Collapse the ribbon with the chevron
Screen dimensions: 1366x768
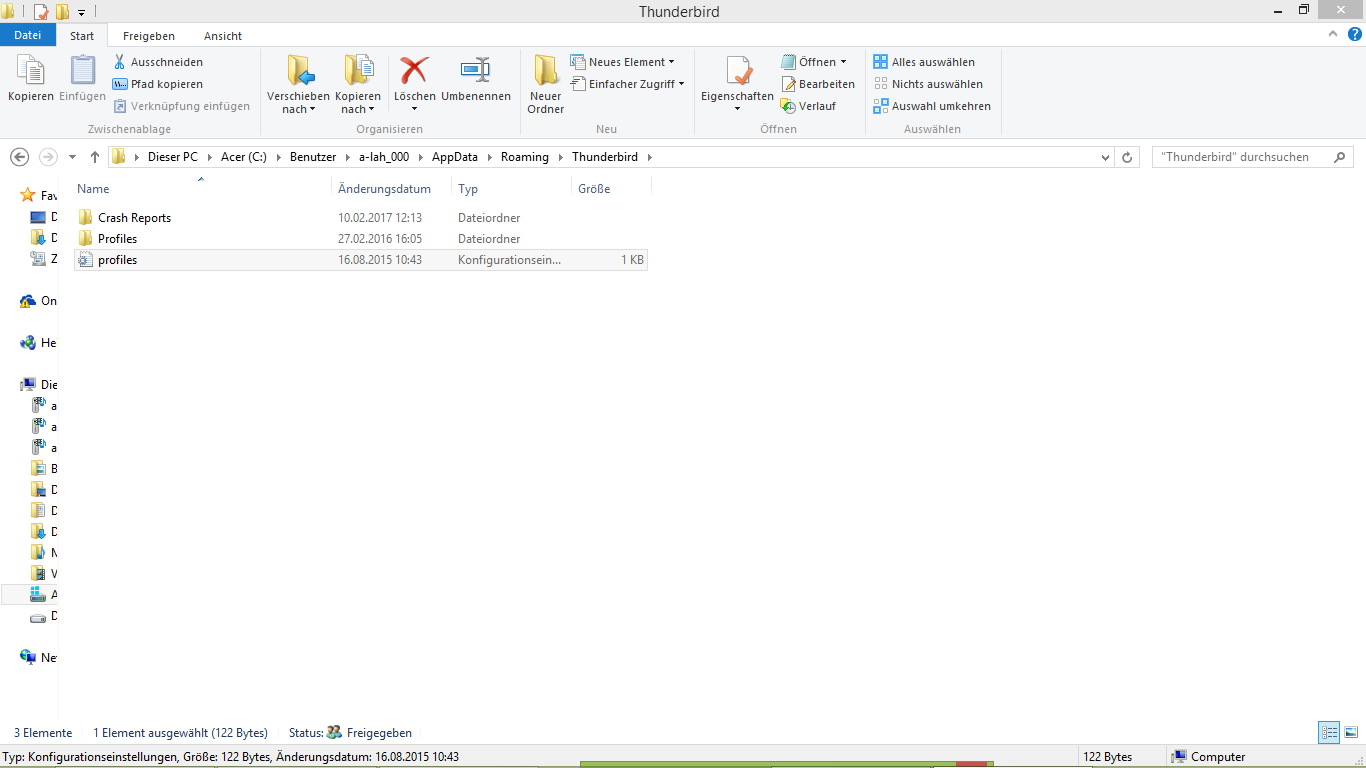coord(1333,34)
